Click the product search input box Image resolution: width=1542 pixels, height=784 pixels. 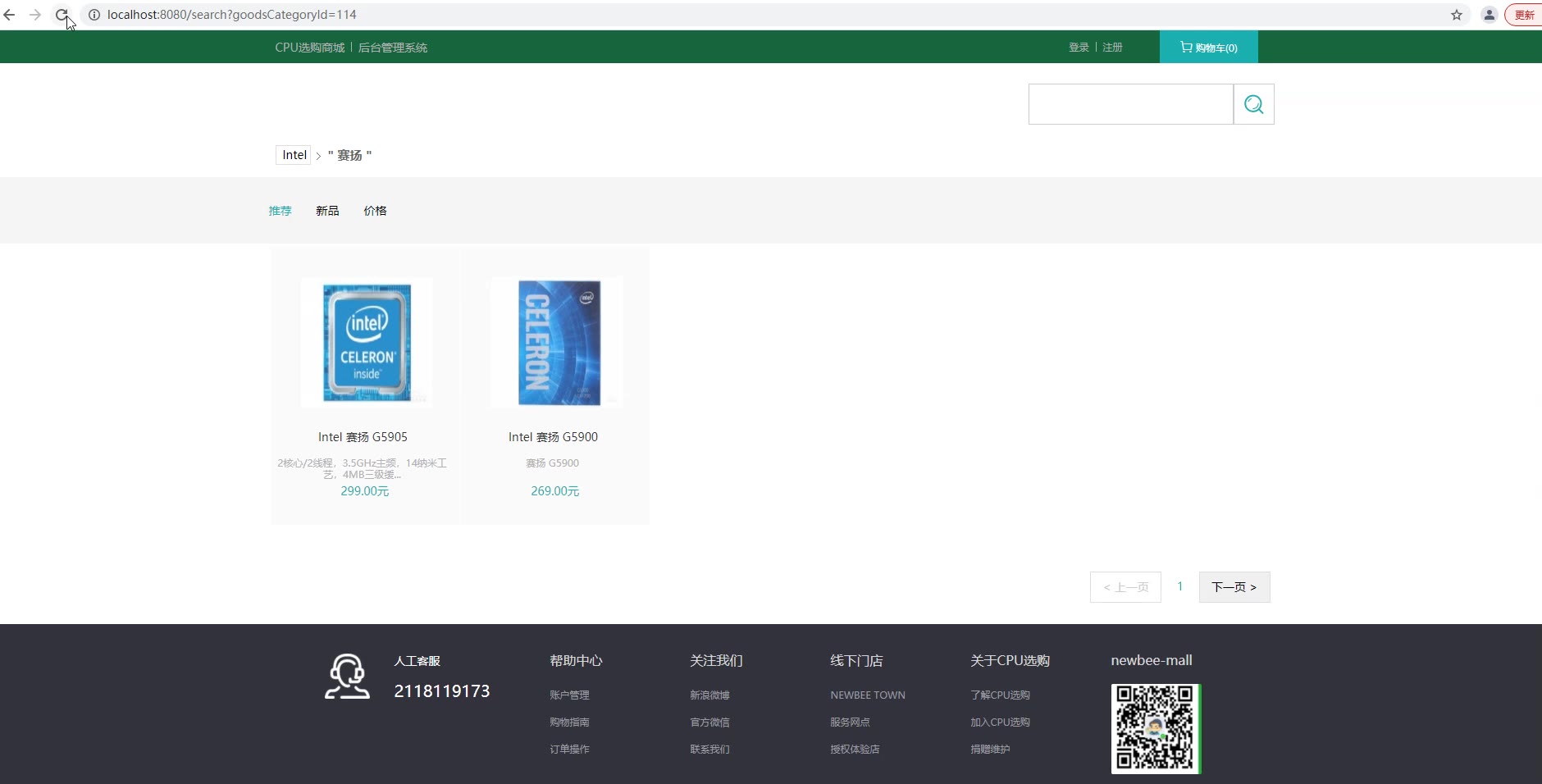point(1131,104)
